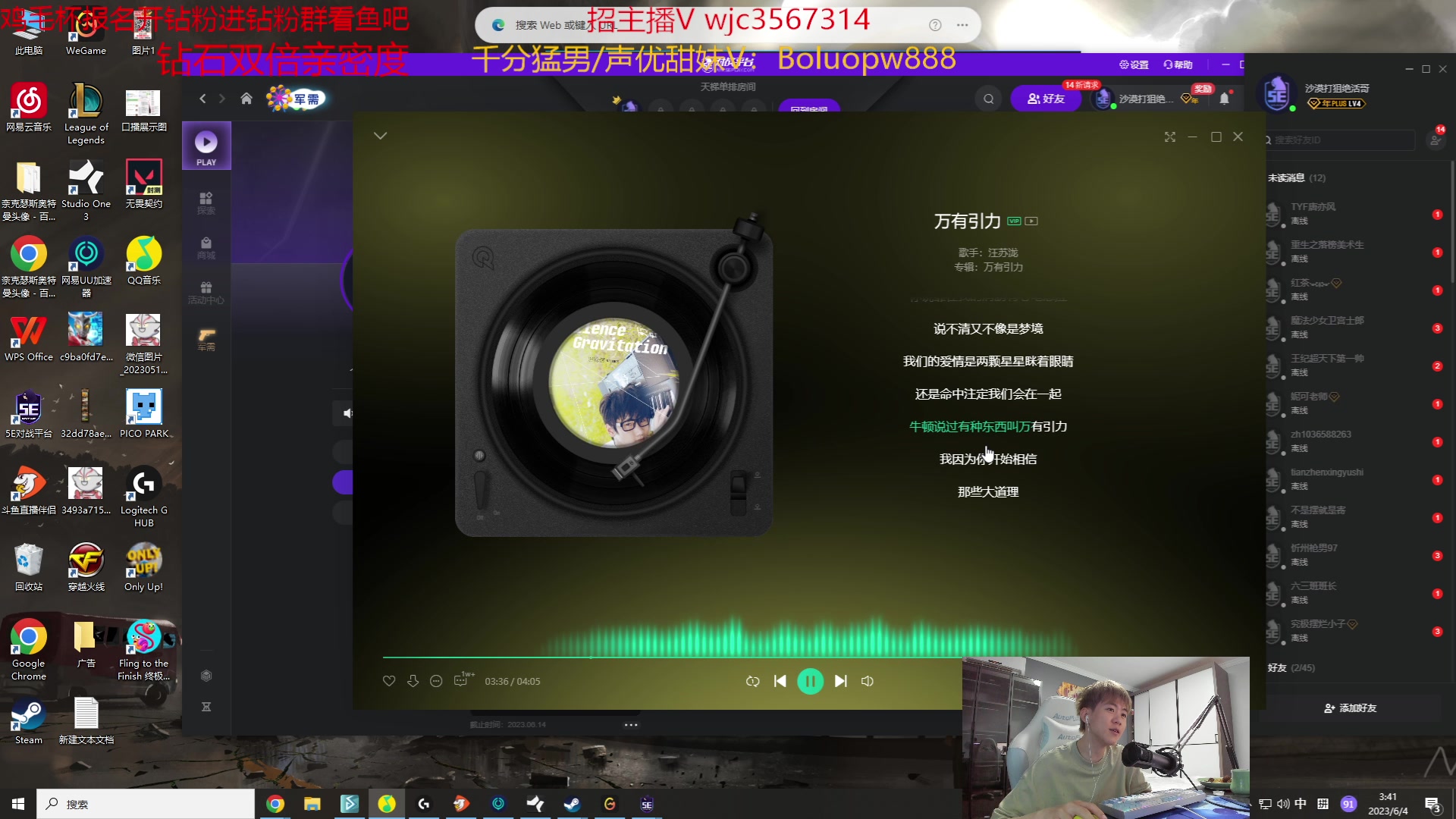Viewport: 1456px width, 819px height.
Task: Open search in the 5E header
Action: (989, 99)
